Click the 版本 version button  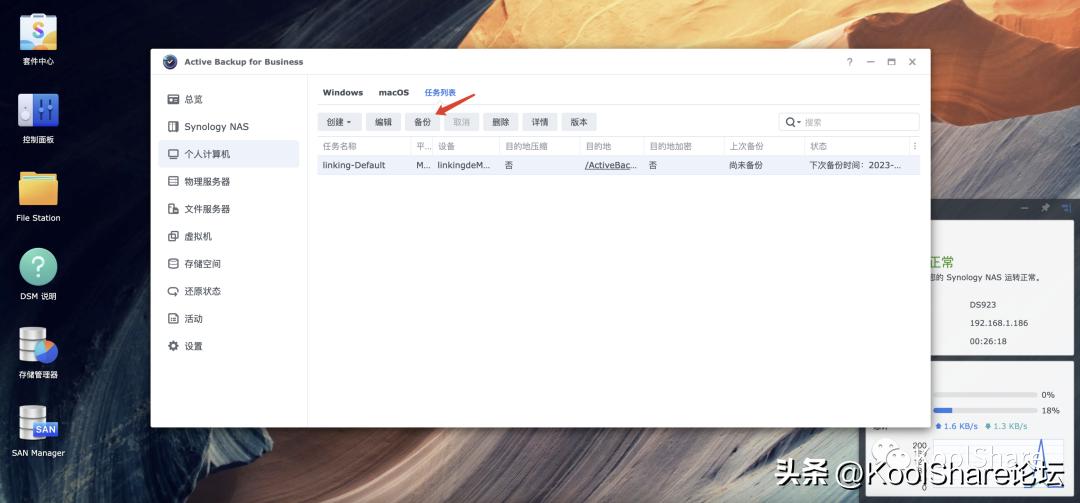pyautogui.click(x=579, y=122)
